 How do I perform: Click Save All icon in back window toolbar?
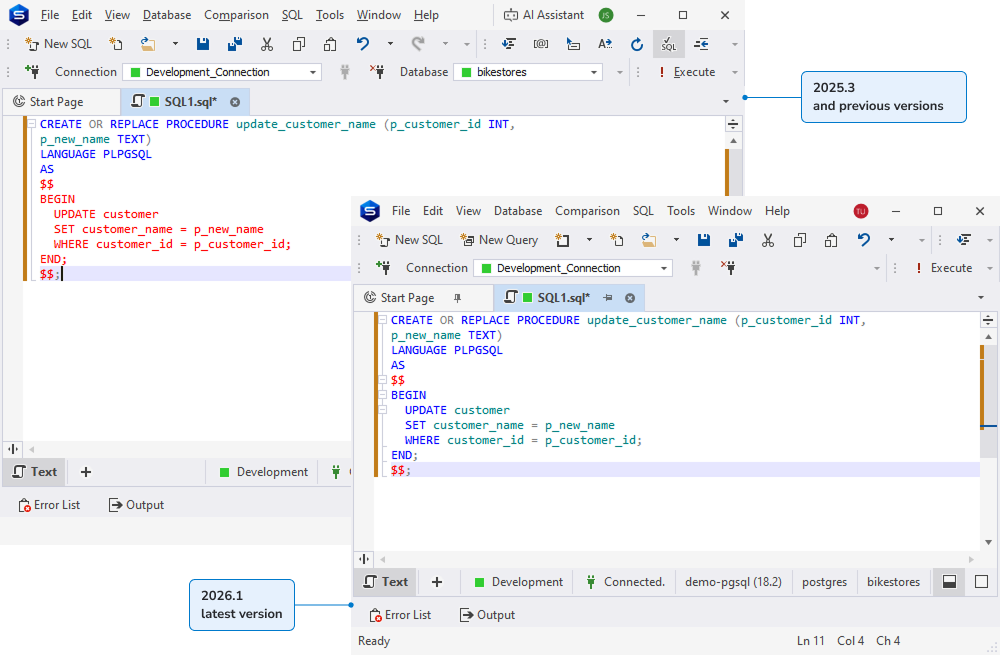coord(235,44)
